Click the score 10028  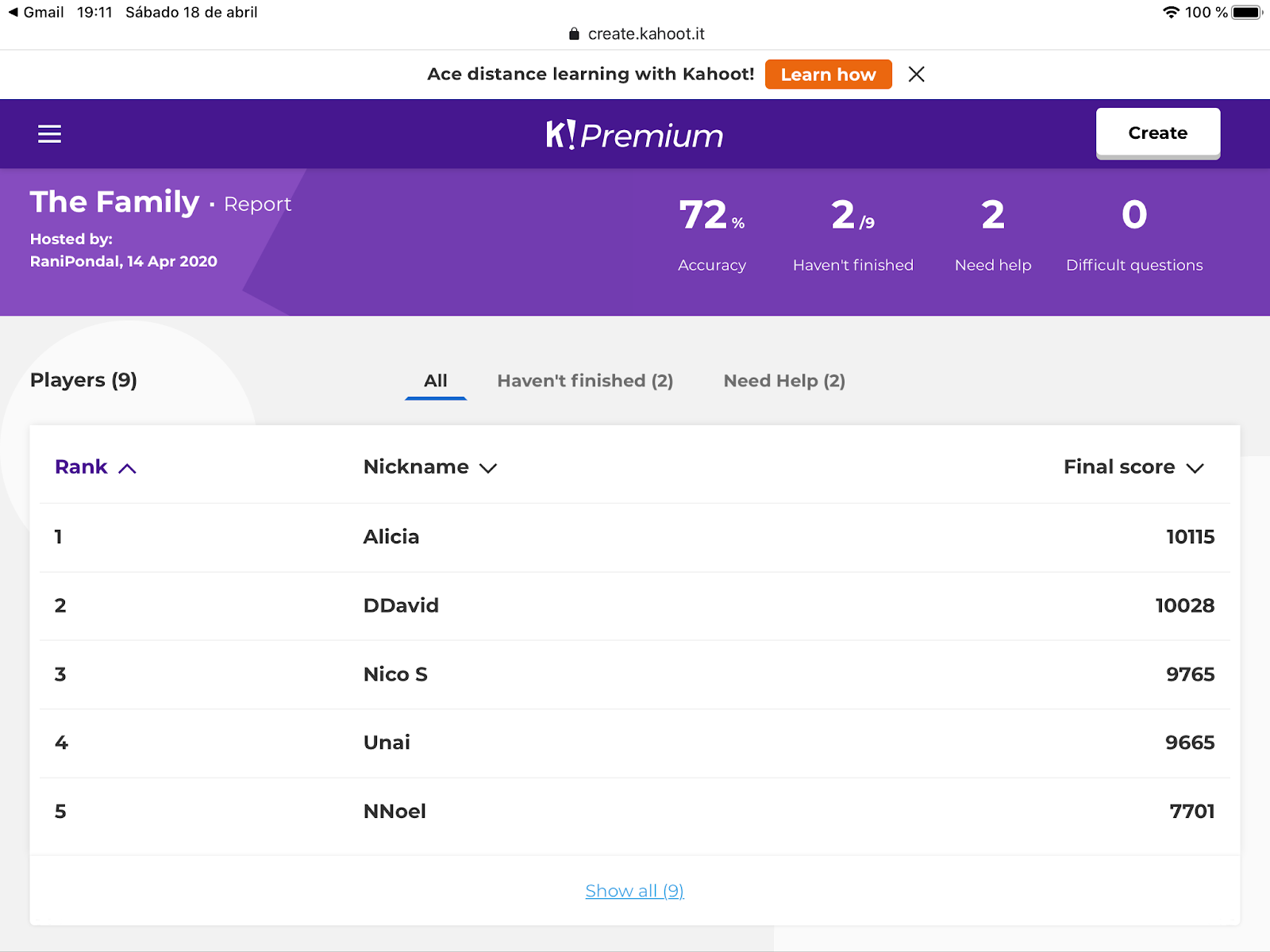click(x=1185, y=606)
